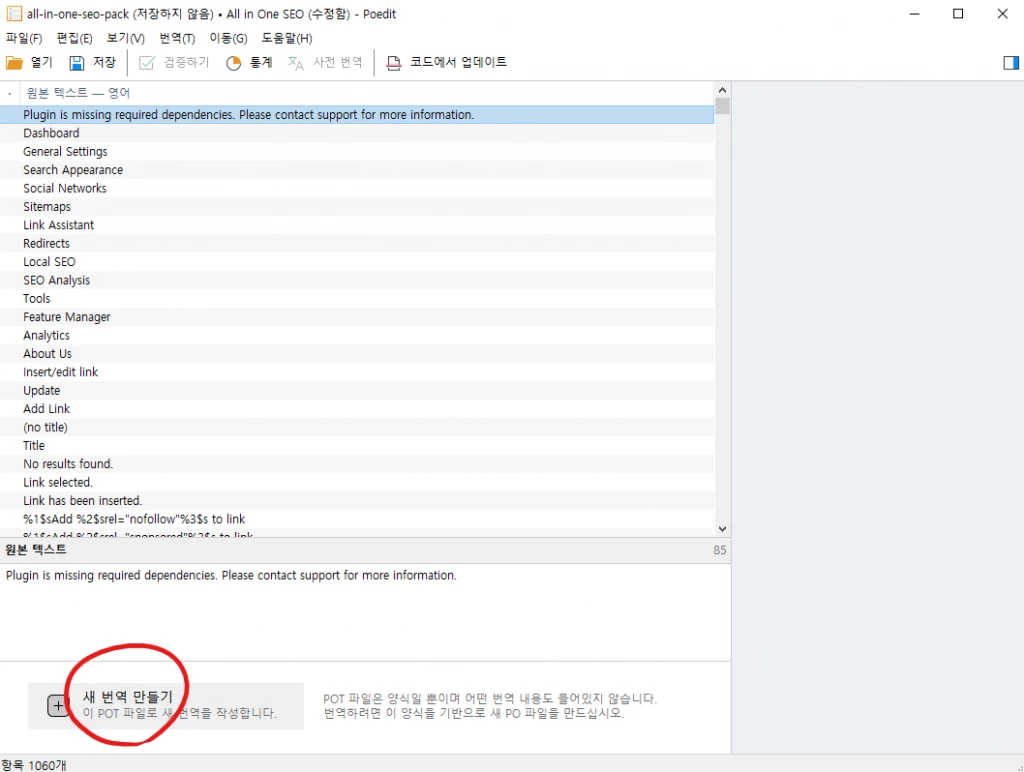
Task: Select the 'Insert/edit link' row
Action: point(357,372)
